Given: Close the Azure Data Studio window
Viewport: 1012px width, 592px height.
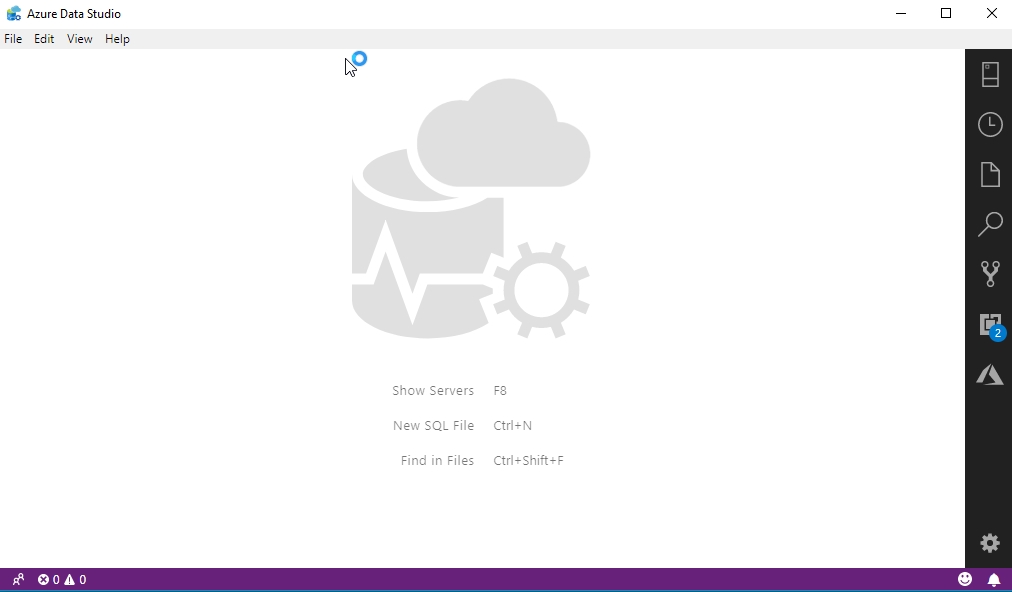Looking at the screenshot, I should coord(991,13).
